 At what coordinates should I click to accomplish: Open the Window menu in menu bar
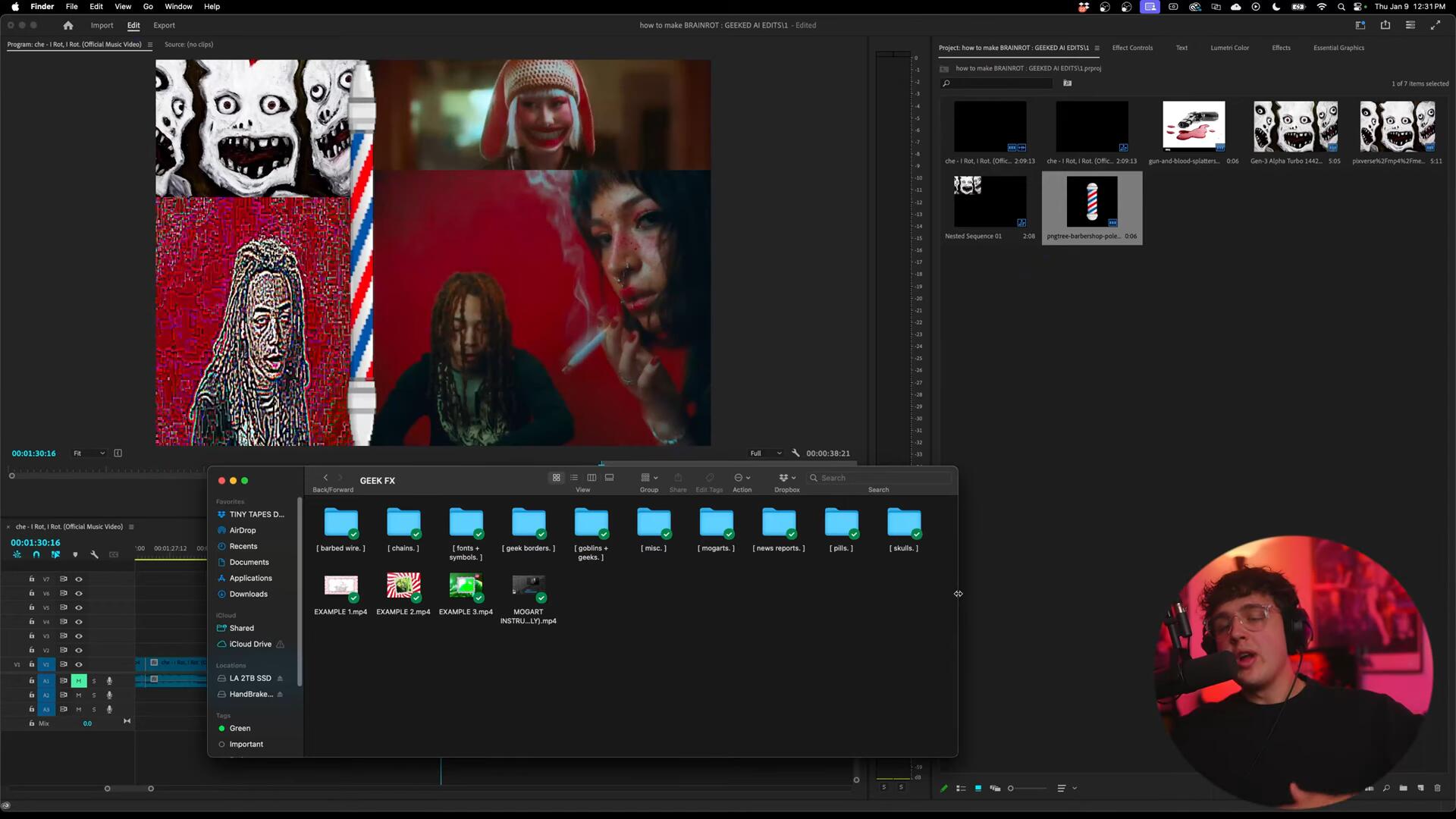(x=178, y=6)
